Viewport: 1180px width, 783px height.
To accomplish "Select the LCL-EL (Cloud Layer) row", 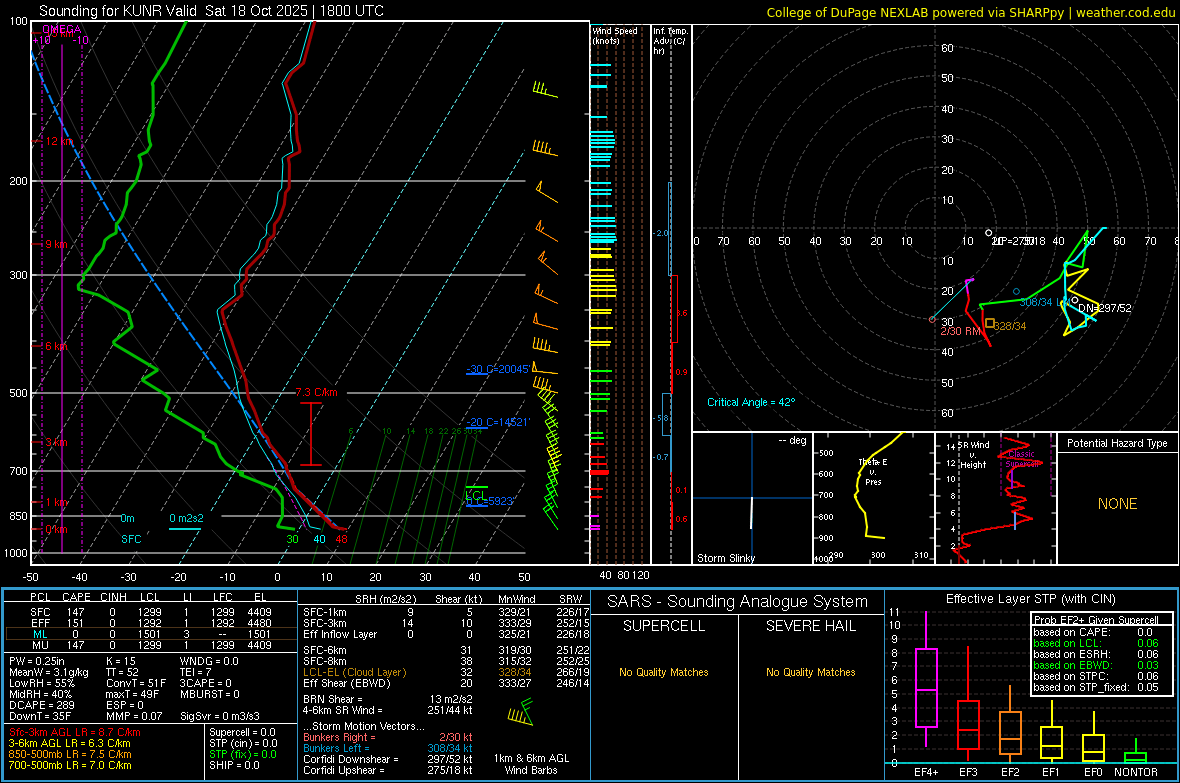I will [446, 672].
